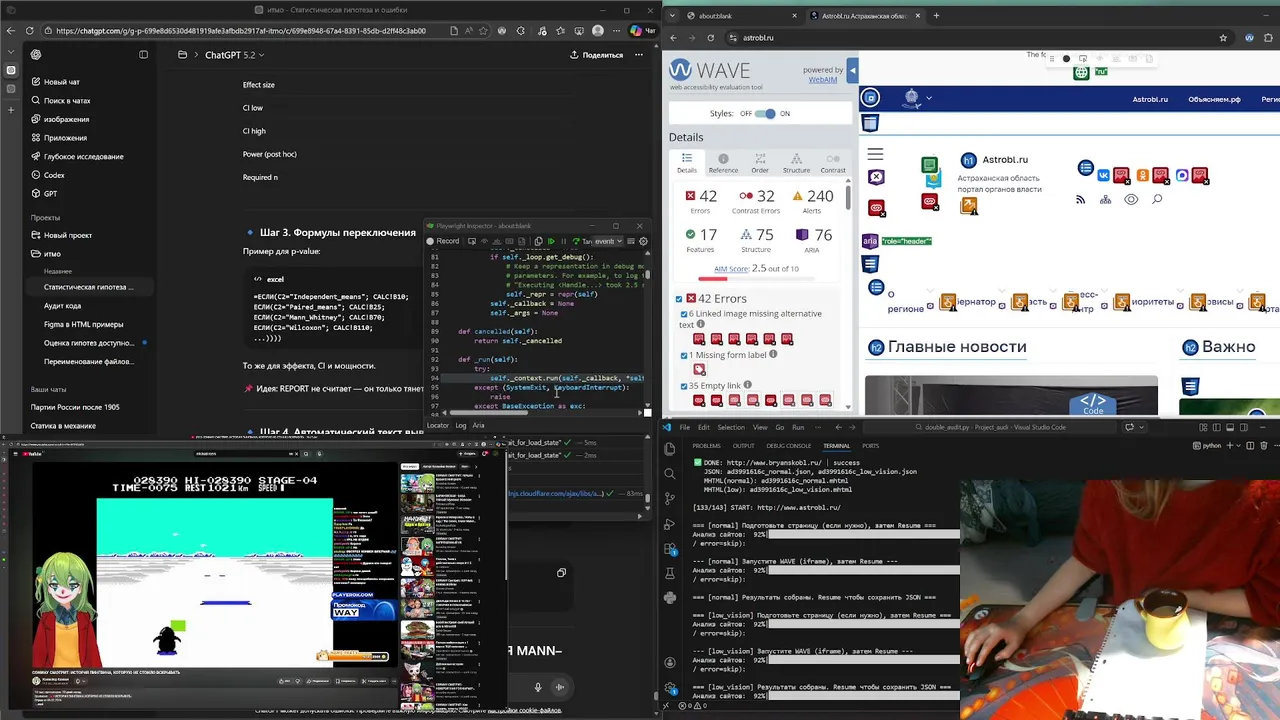Bookmark the astrobl.ru page with the star
Image resolution: width=1280 pixels, height=720 pixels.
click(1223, 38)
